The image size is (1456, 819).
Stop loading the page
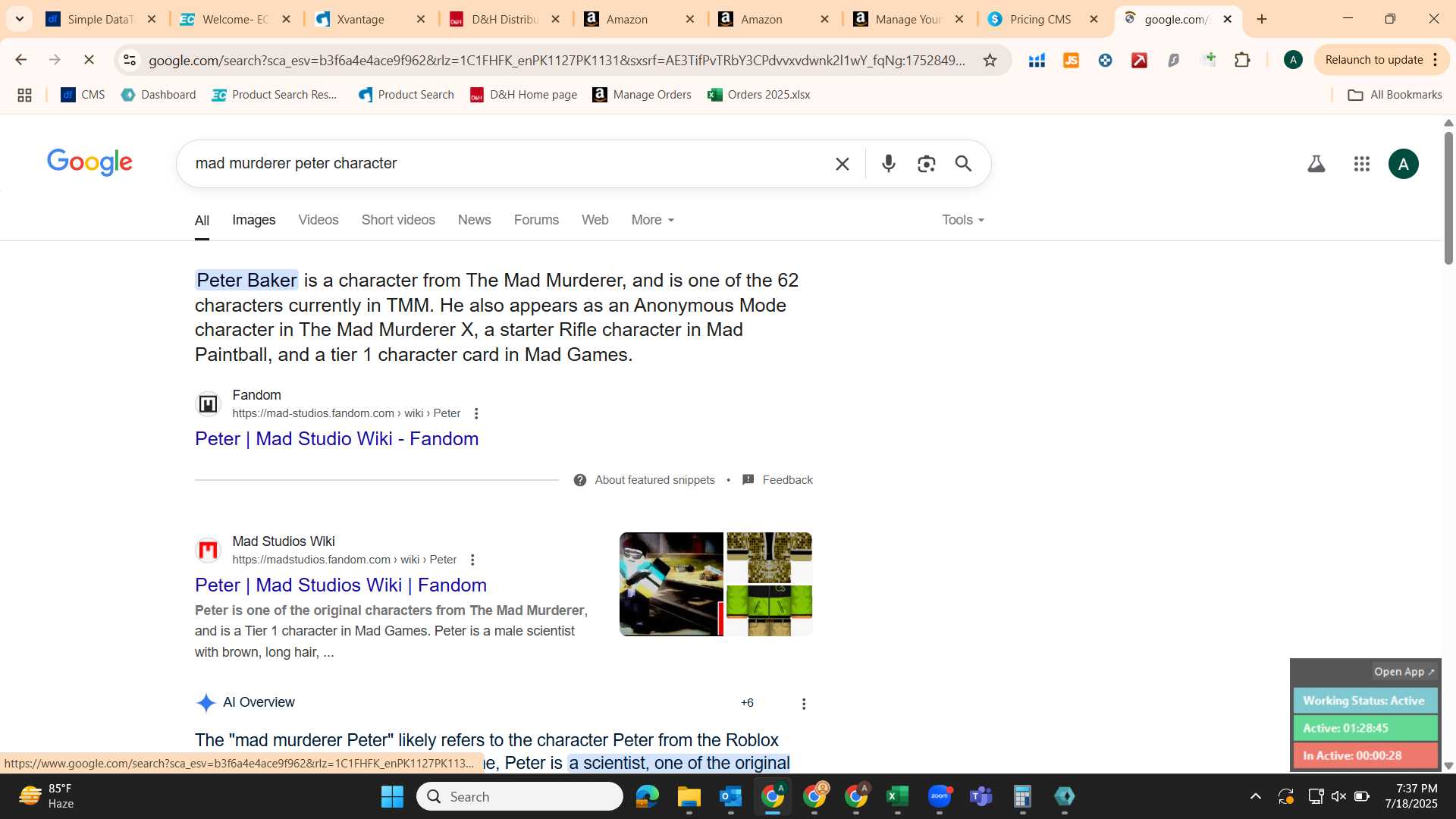click(89, 60)
